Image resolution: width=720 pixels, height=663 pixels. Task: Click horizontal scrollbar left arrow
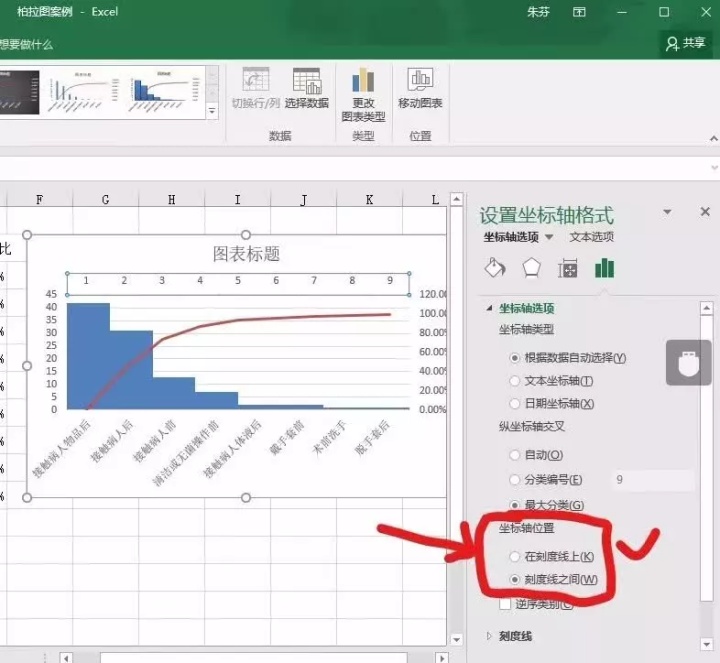[x=66, y=658]
